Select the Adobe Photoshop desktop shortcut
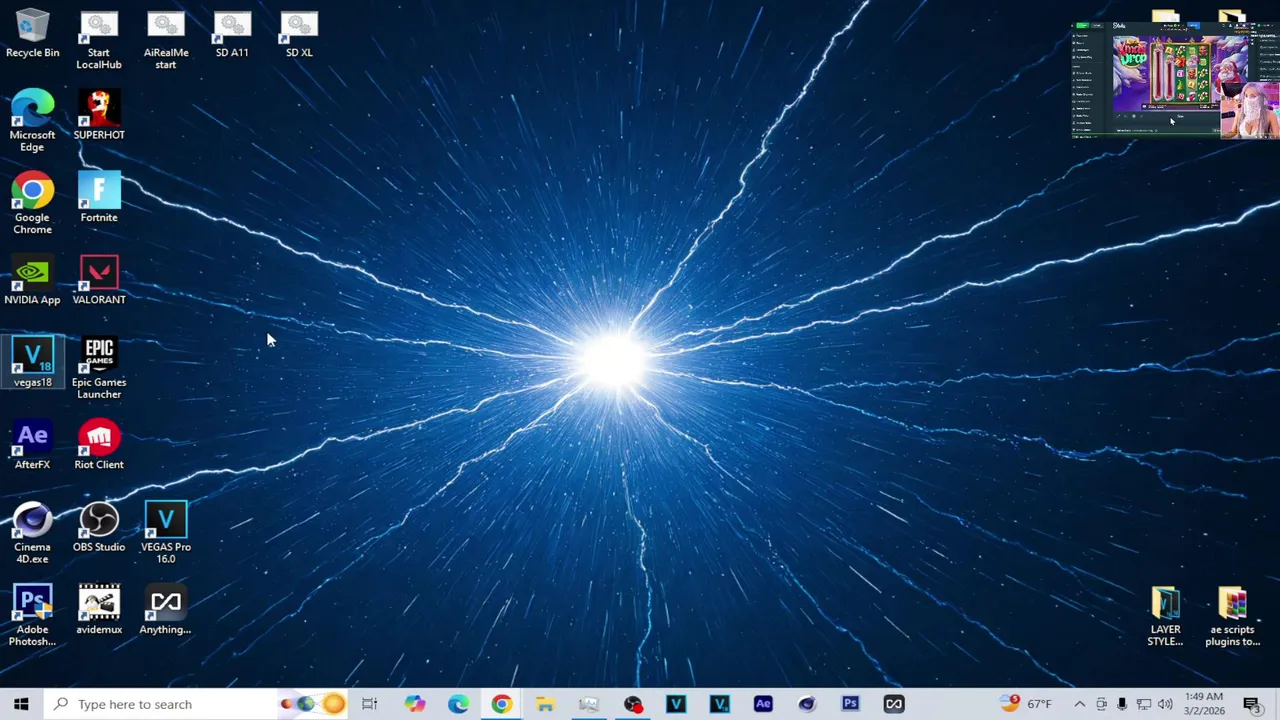This screenshot has height=720, width=1280. click(x=32, y=616)
